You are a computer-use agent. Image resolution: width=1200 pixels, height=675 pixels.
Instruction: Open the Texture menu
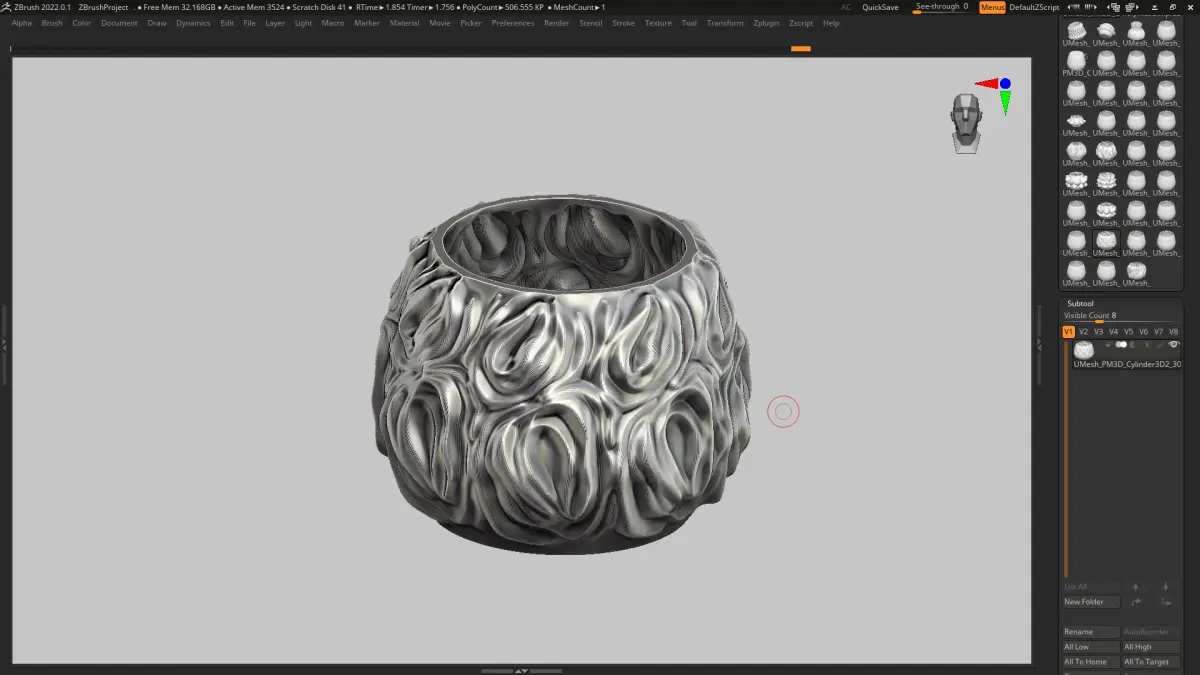point(658,23)
